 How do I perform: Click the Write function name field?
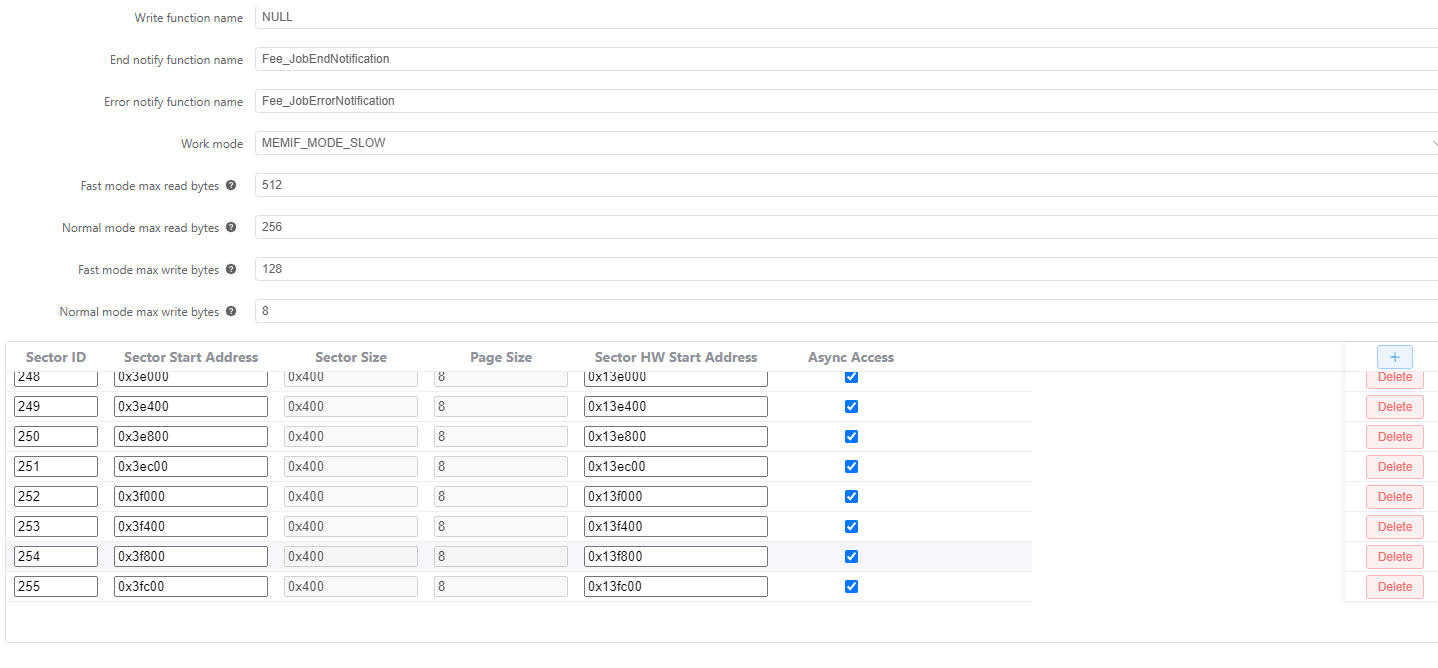(x=845, y=17)
